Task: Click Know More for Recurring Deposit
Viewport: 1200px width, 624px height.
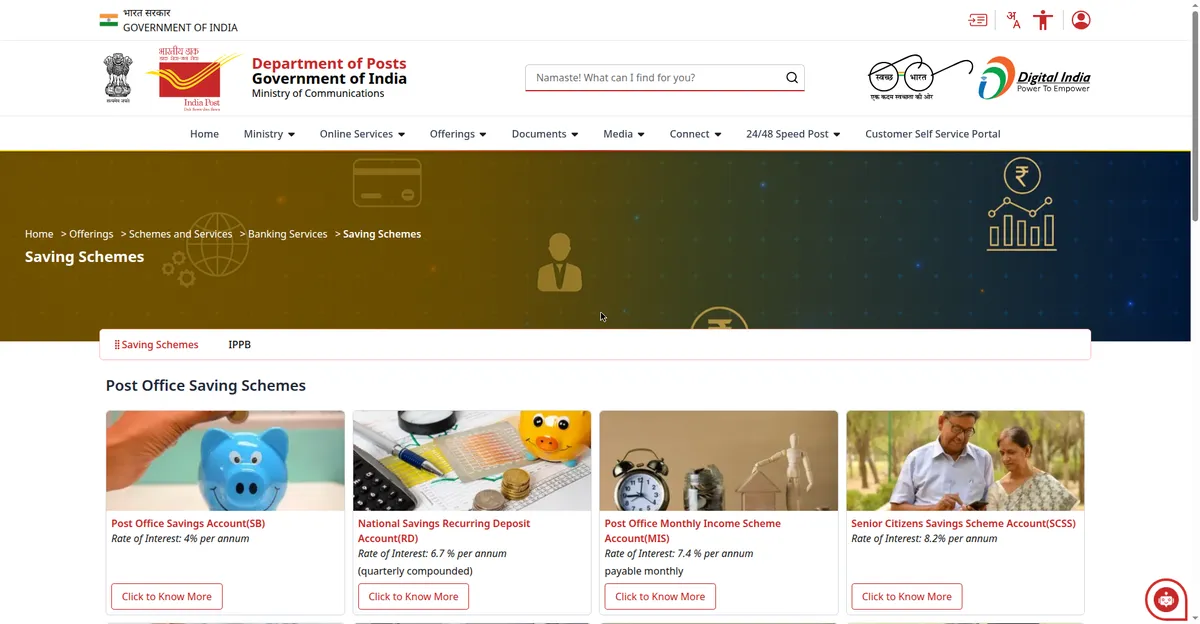Action: click(413, 597)
